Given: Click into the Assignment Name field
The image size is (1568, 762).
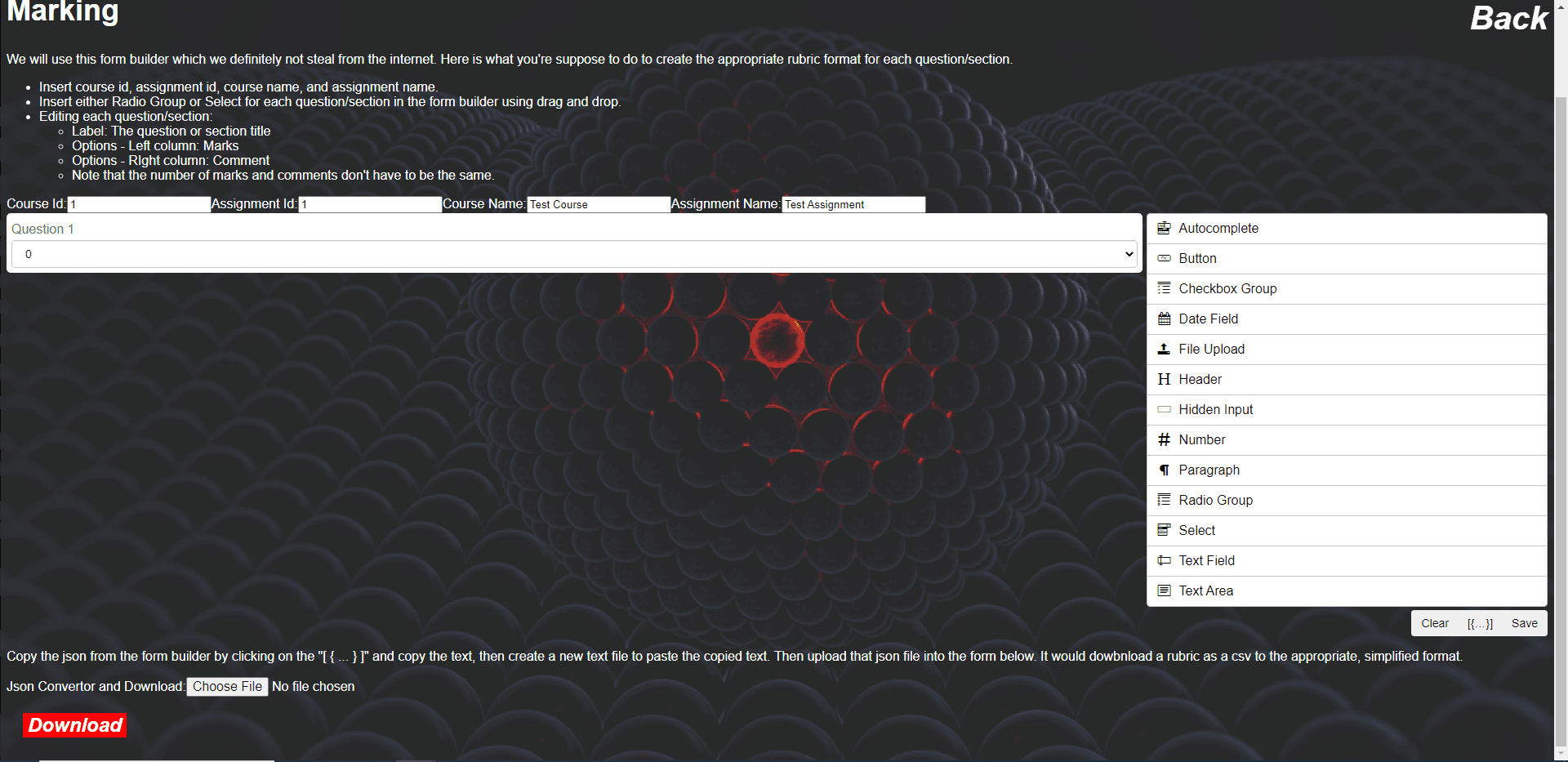Looking at the screenshot, I should click(x=853, y=204).
